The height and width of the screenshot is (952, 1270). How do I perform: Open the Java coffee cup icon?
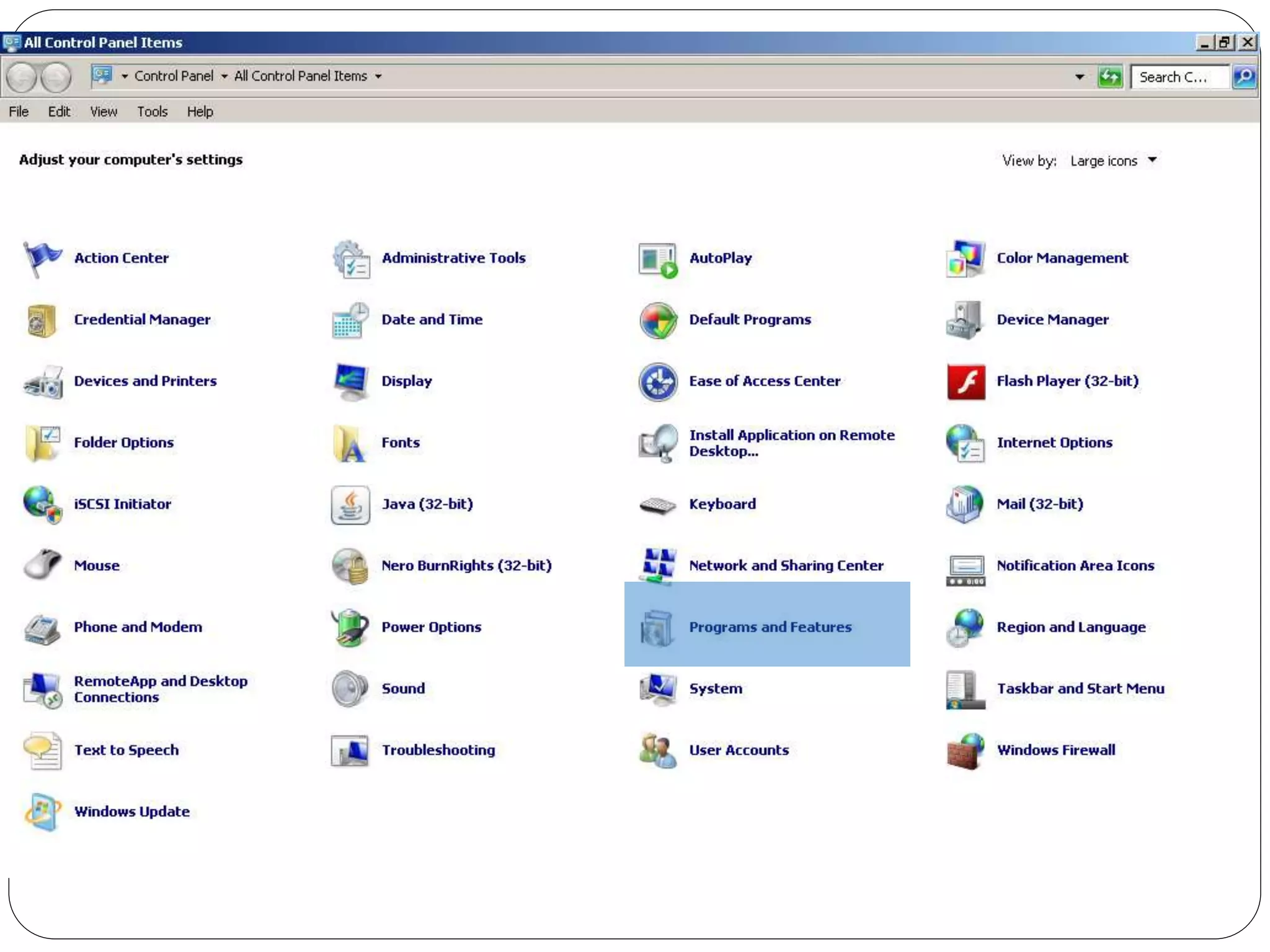(350, 505)
